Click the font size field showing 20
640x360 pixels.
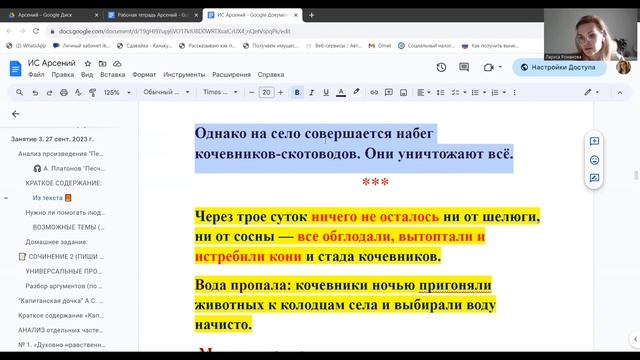[x=266, y=93]
